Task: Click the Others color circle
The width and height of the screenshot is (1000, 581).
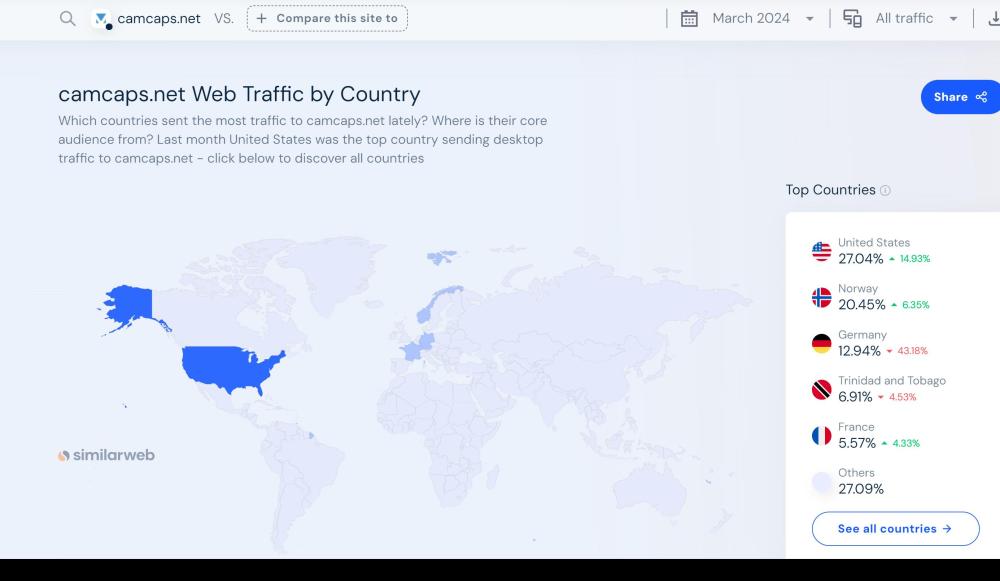Action: [821, 482]
